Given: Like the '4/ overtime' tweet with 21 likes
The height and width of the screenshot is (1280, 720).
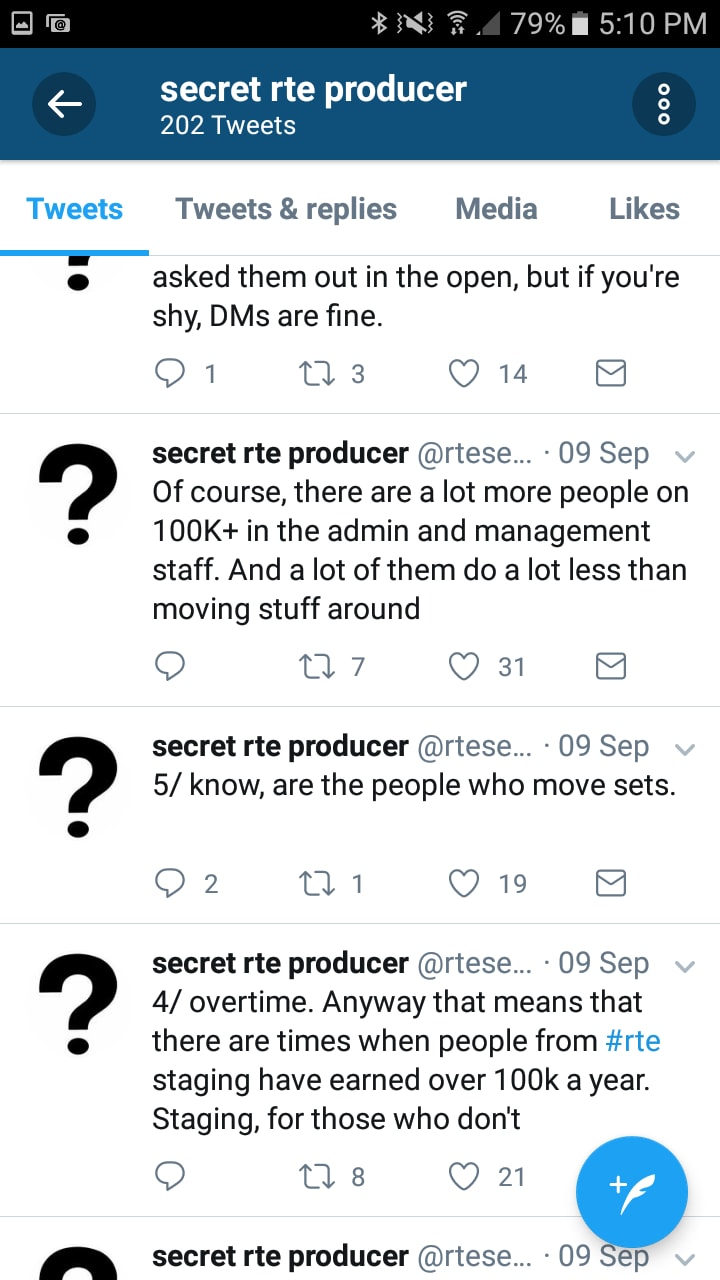Looking at the screenshot, I should coord(464,1176).
